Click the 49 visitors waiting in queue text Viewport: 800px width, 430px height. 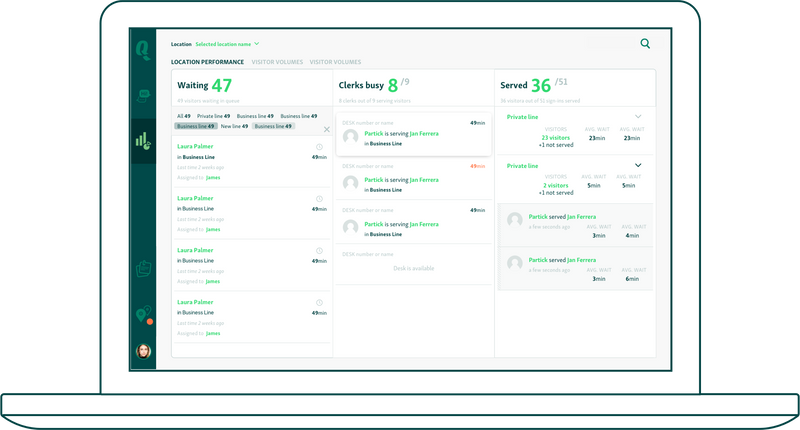tap(208, 101)
